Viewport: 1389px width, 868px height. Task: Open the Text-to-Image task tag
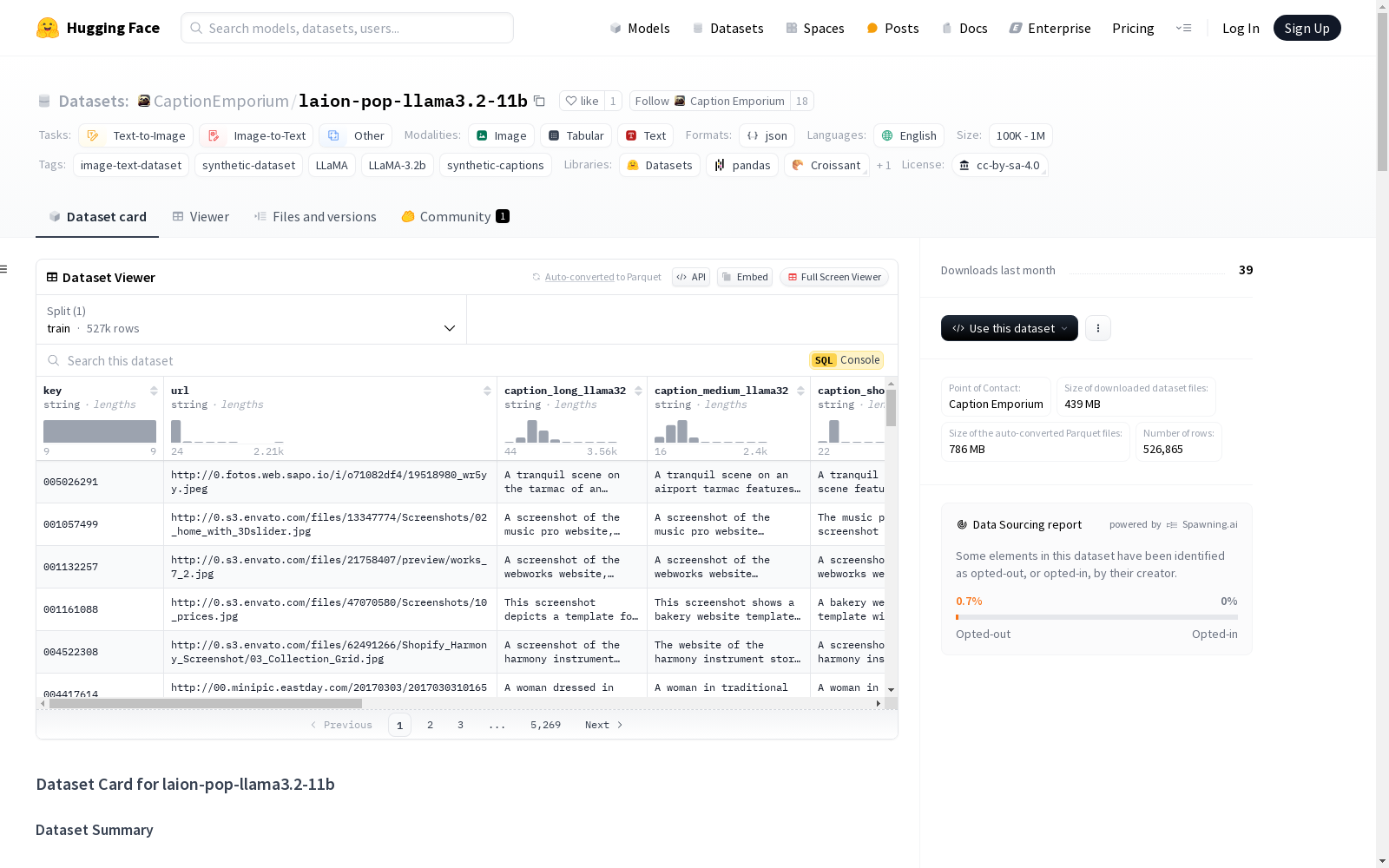pos(136,135)
